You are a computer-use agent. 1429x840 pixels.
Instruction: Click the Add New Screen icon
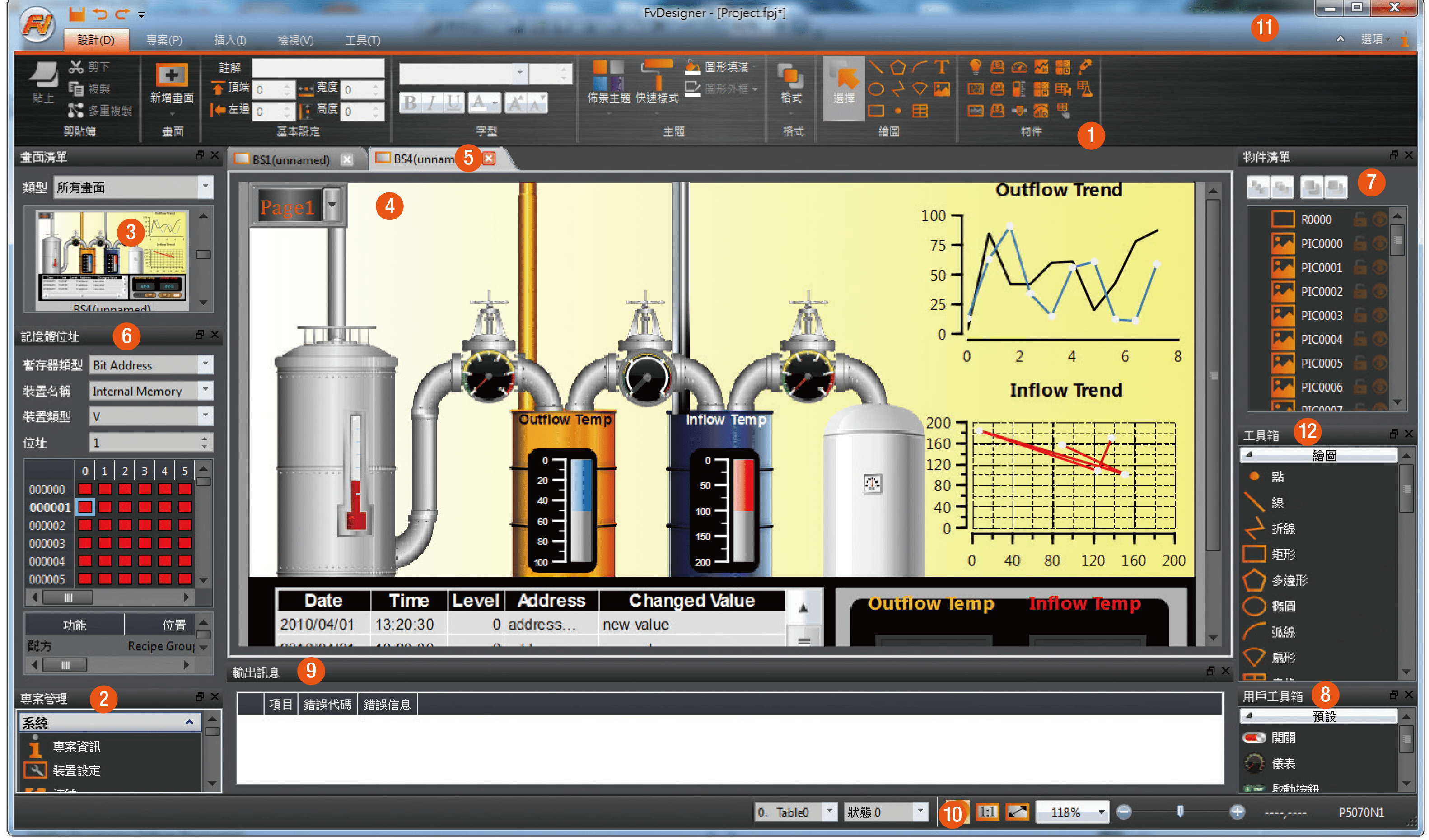(171, 75)
